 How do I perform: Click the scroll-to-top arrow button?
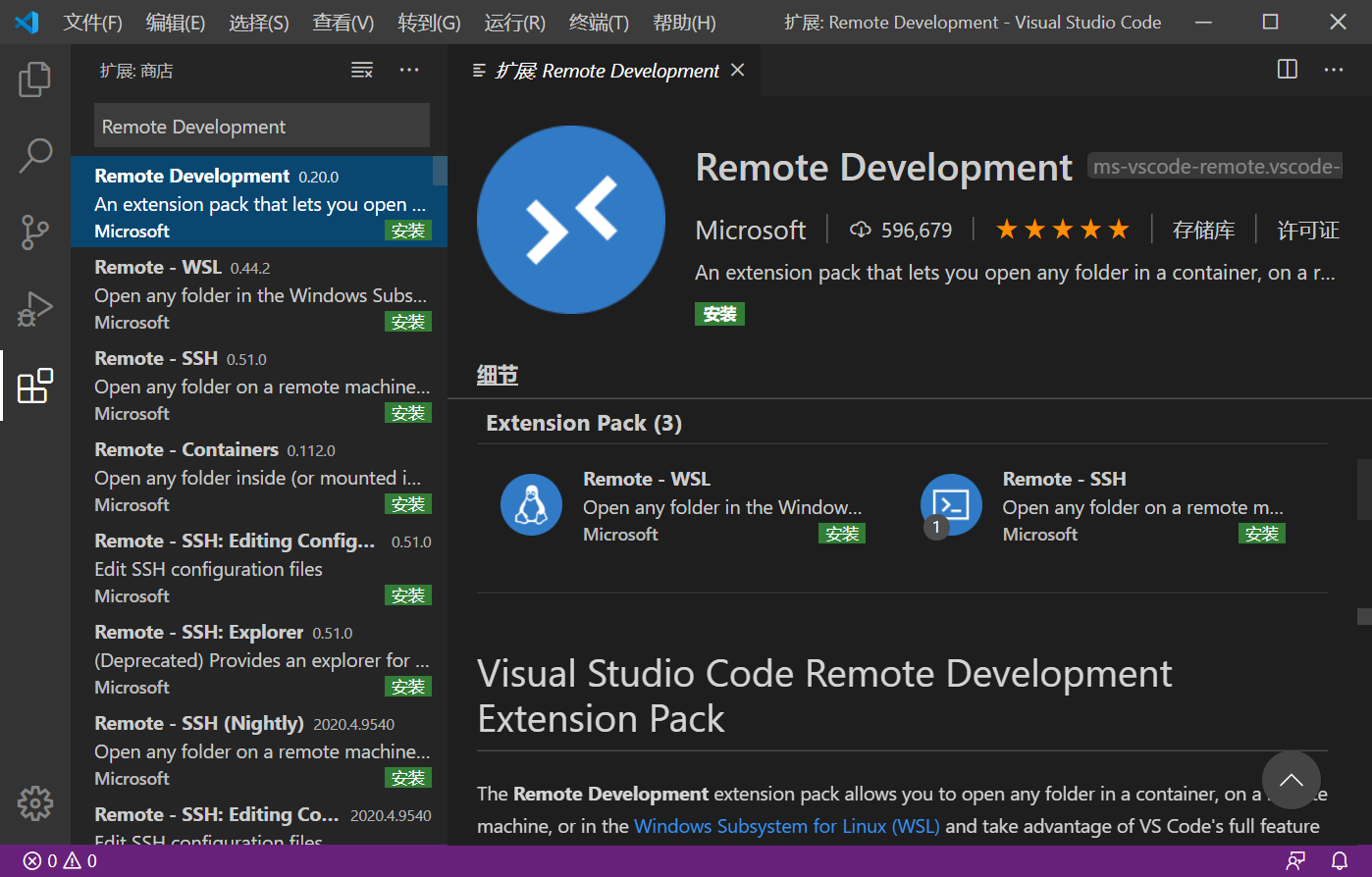[x=1292, y=780]
